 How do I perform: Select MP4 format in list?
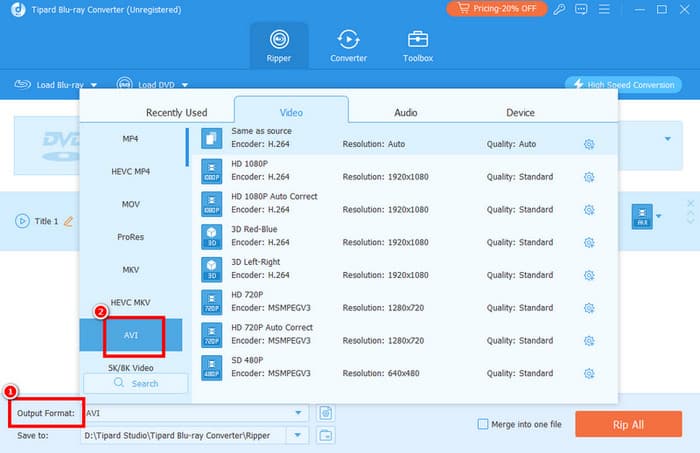pyautogui.click(x=130, y=139)
